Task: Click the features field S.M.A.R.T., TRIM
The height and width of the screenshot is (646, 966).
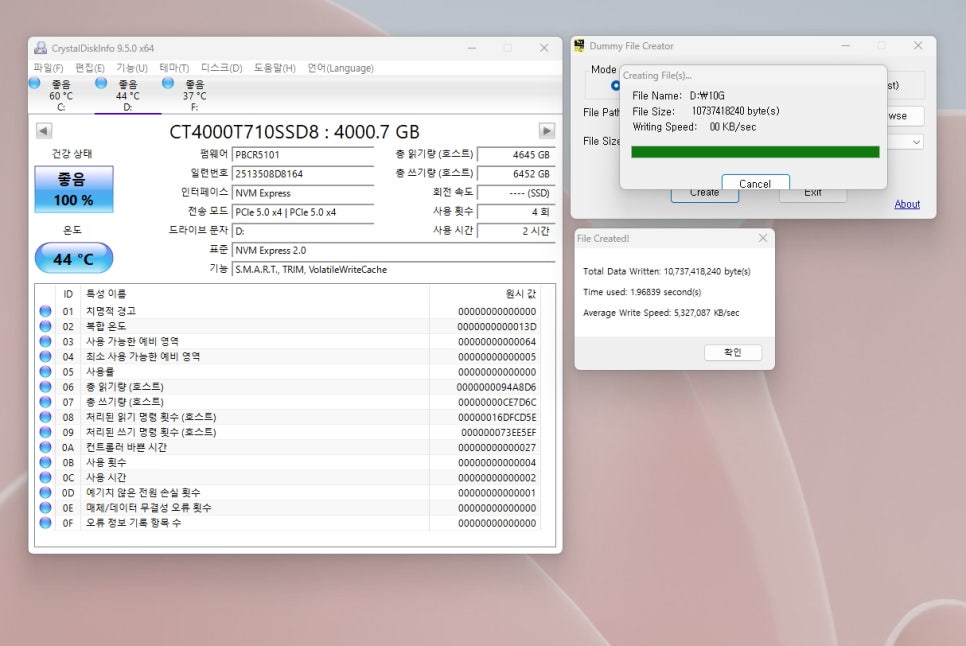Action: [x=393, y=269]
